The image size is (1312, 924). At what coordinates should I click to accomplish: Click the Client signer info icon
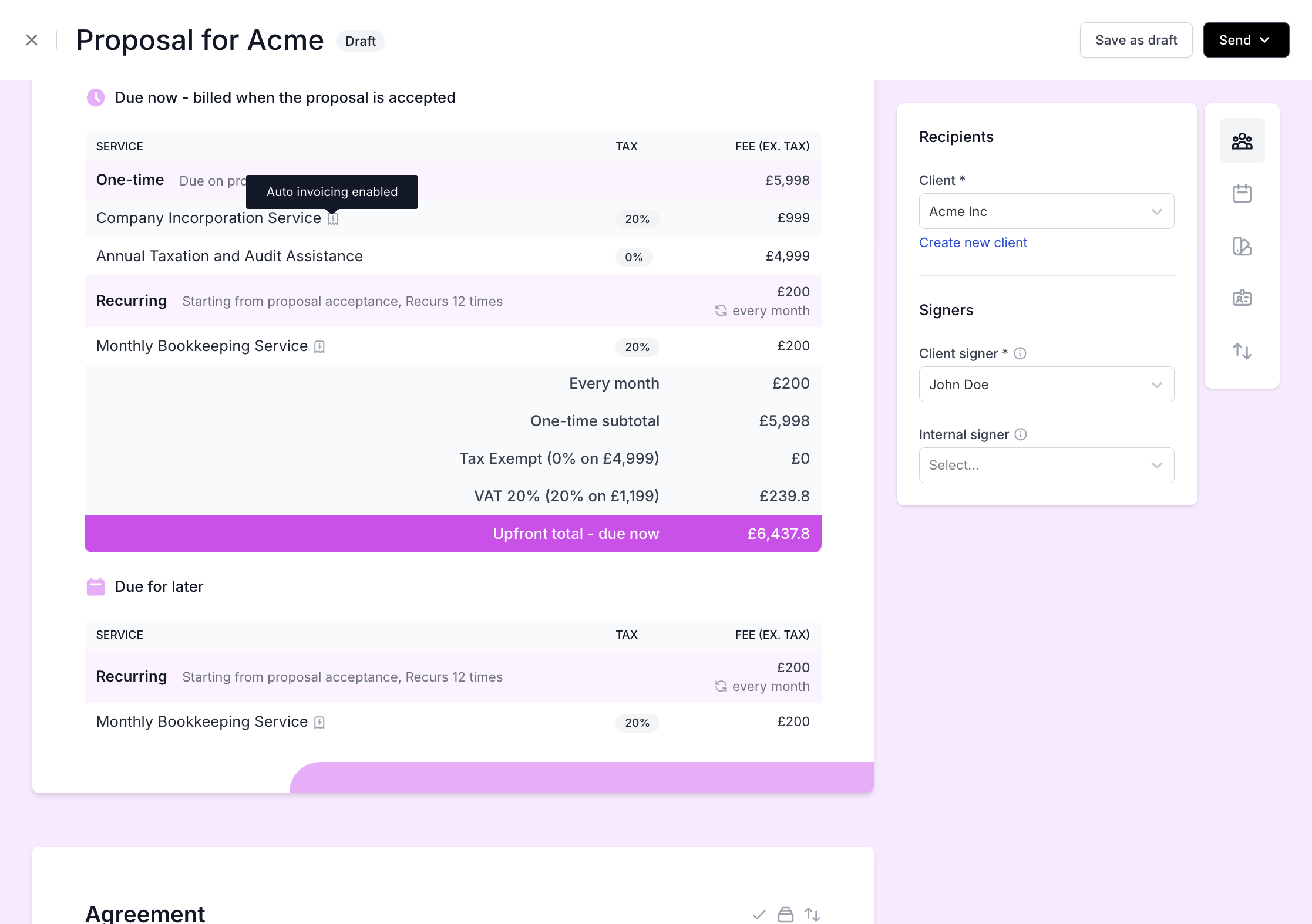pos(1020,353)
